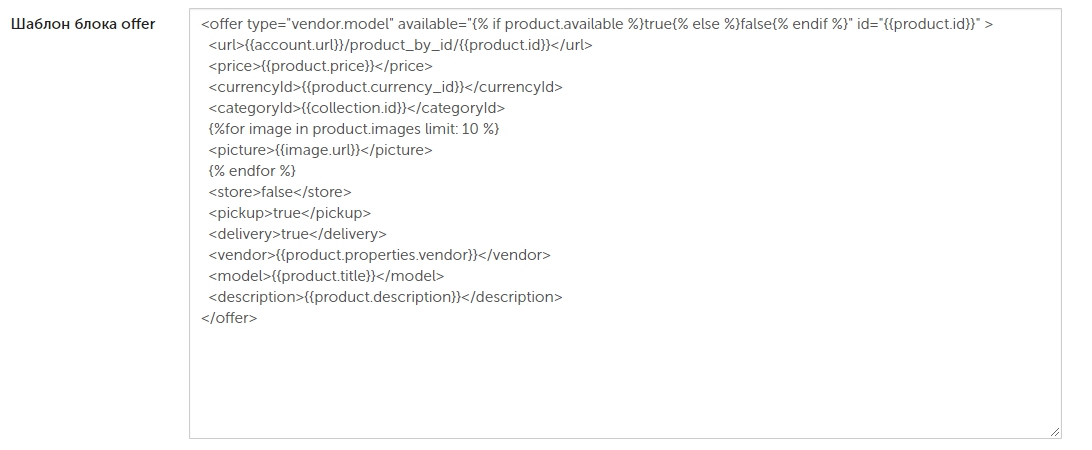1092x450 pixels.
Task: Place cursor on the opening offer type line
Action: click(x=597, y=24)
